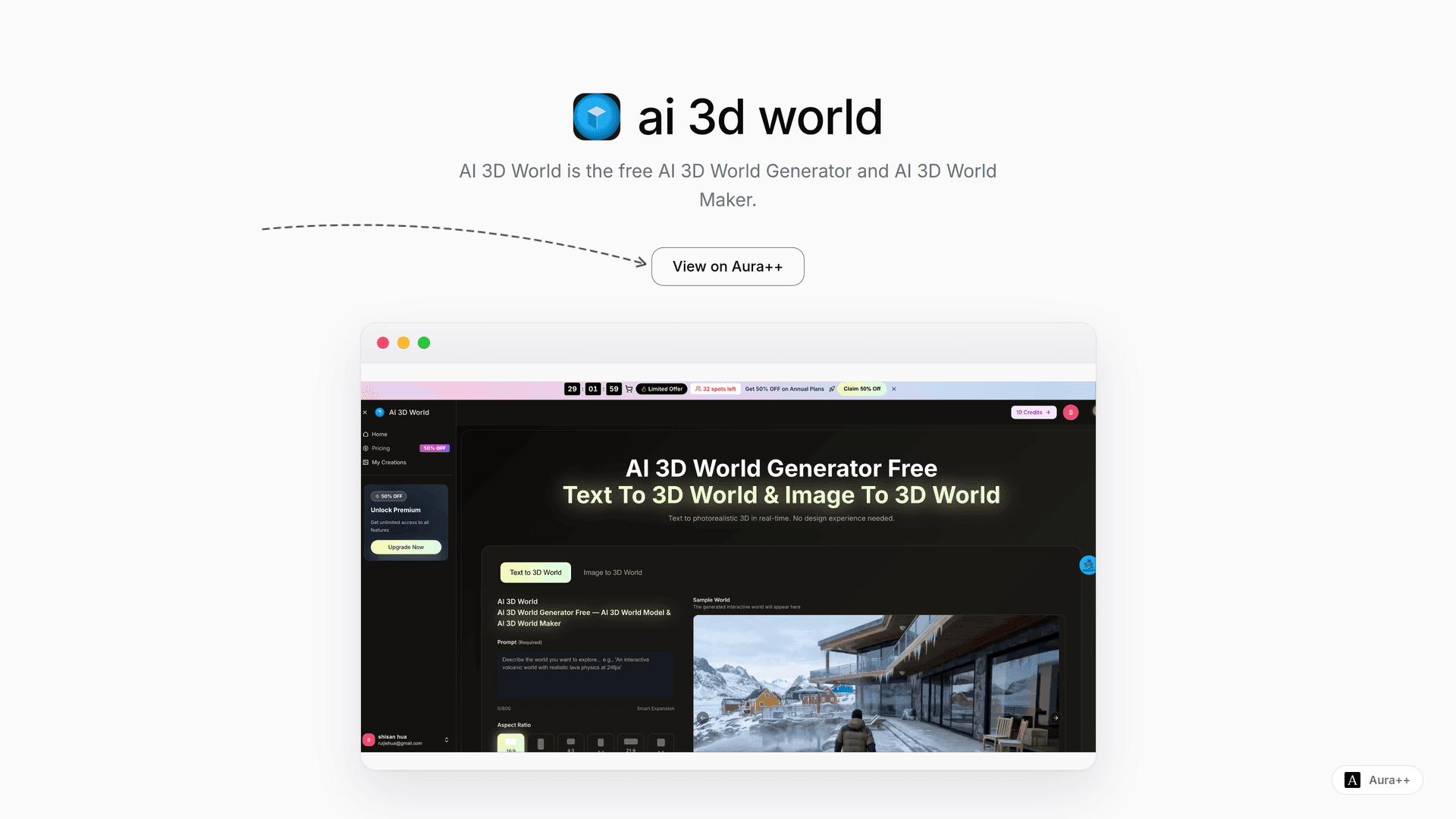Select the 21:9 aspect ratio option
1456x819 pixels.
click(x=631, y=743)
